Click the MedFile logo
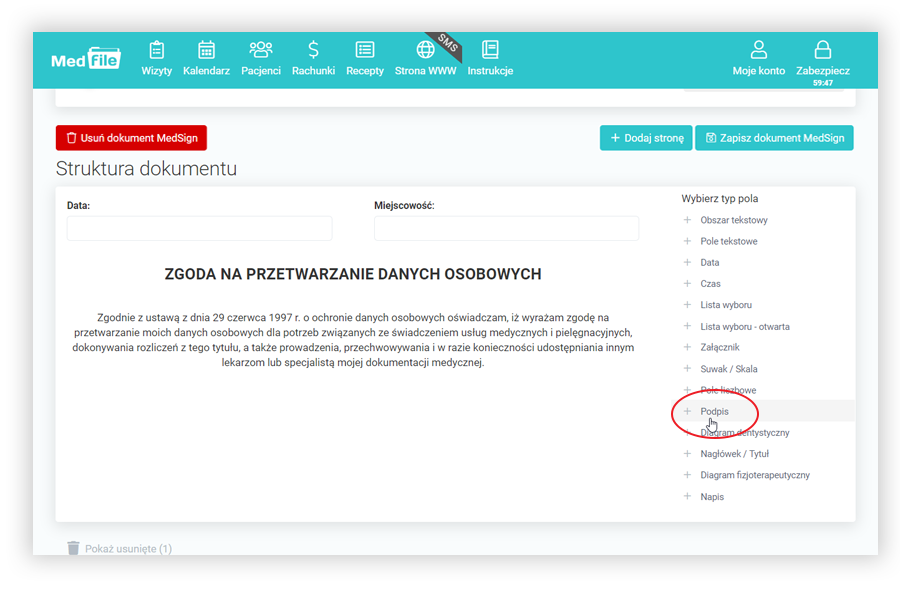 (86, 59)
